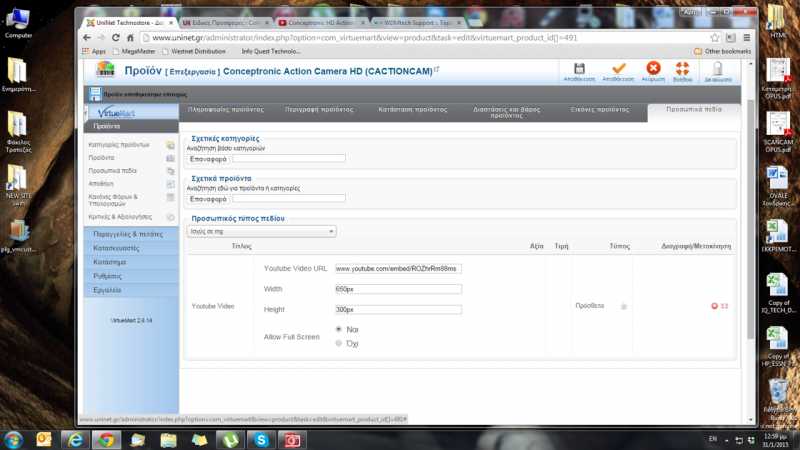This screenshot has width=800, height=450.
Task: Click Επαναφορά button under Σχετικά προϊόντα
Action: 208,199
